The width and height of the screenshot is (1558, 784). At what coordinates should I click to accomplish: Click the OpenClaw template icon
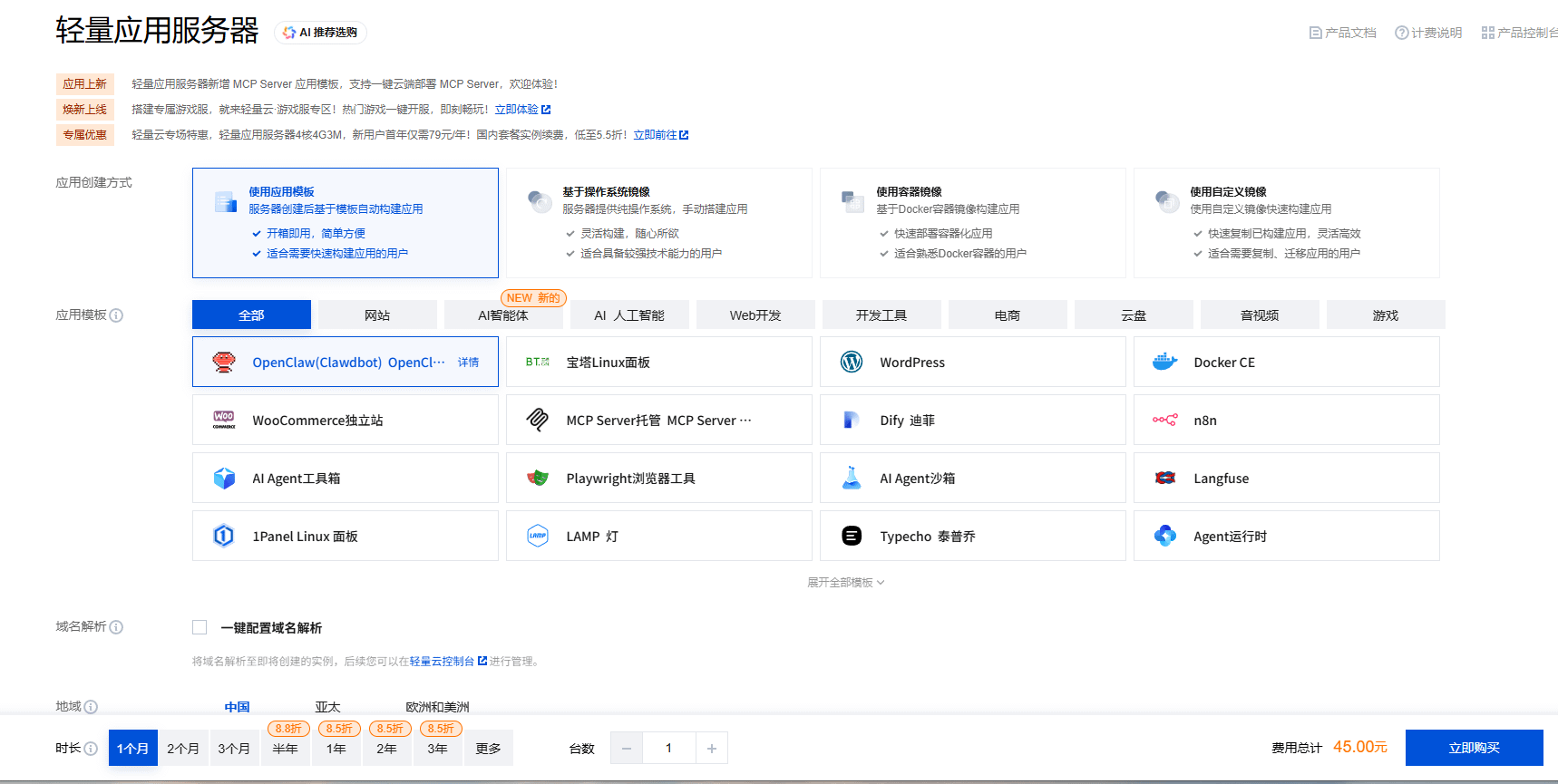point(224,362)
